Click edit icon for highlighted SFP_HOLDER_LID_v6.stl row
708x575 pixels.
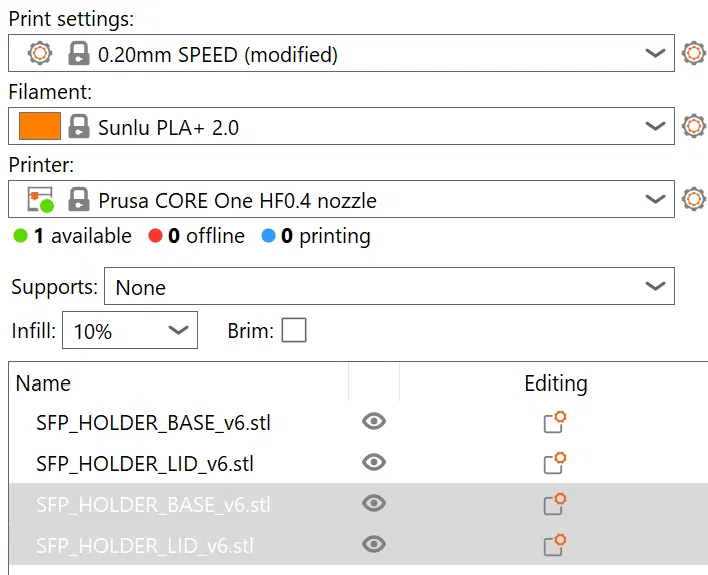click(555, 544)
